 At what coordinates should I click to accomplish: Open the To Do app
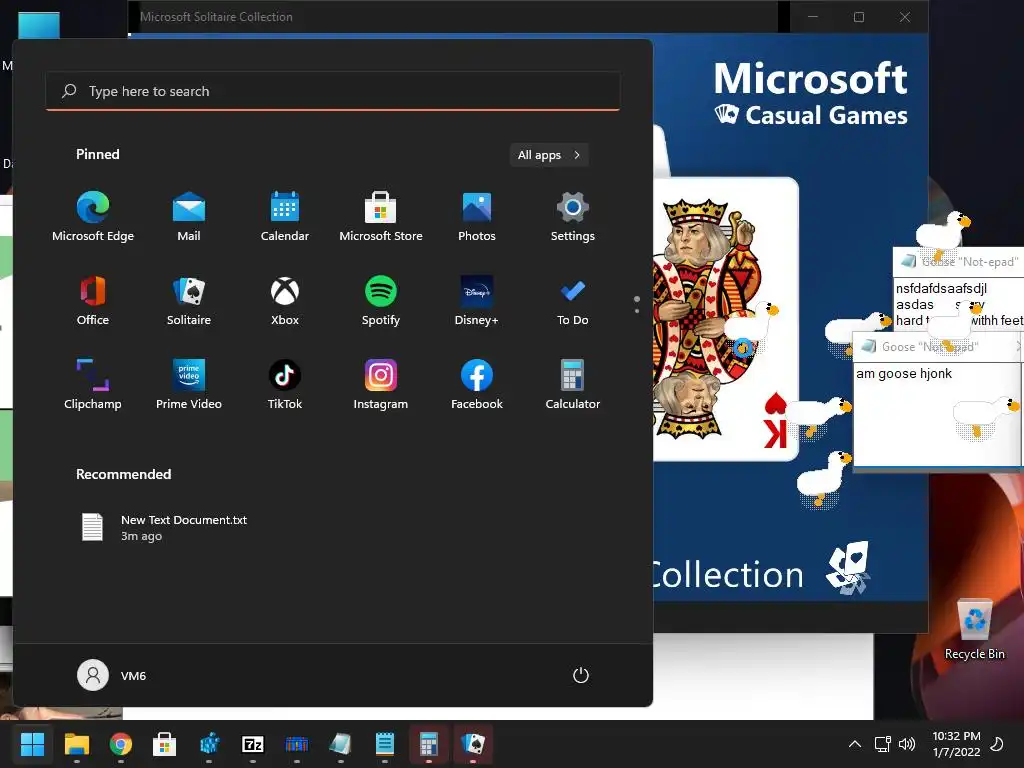573,301
